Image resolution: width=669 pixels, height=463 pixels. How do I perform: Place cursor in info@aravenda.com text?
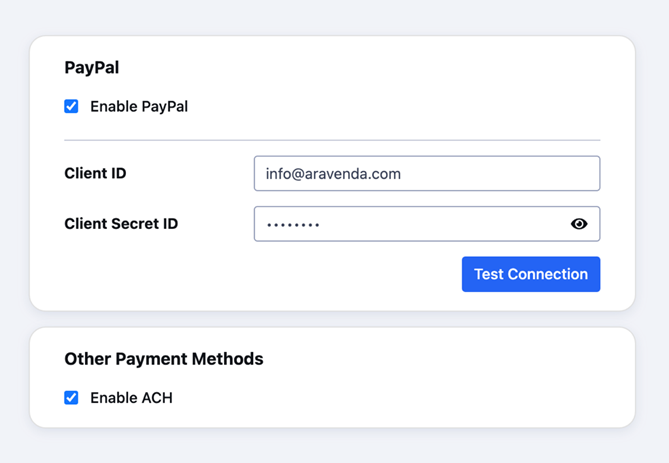point(333,174)
